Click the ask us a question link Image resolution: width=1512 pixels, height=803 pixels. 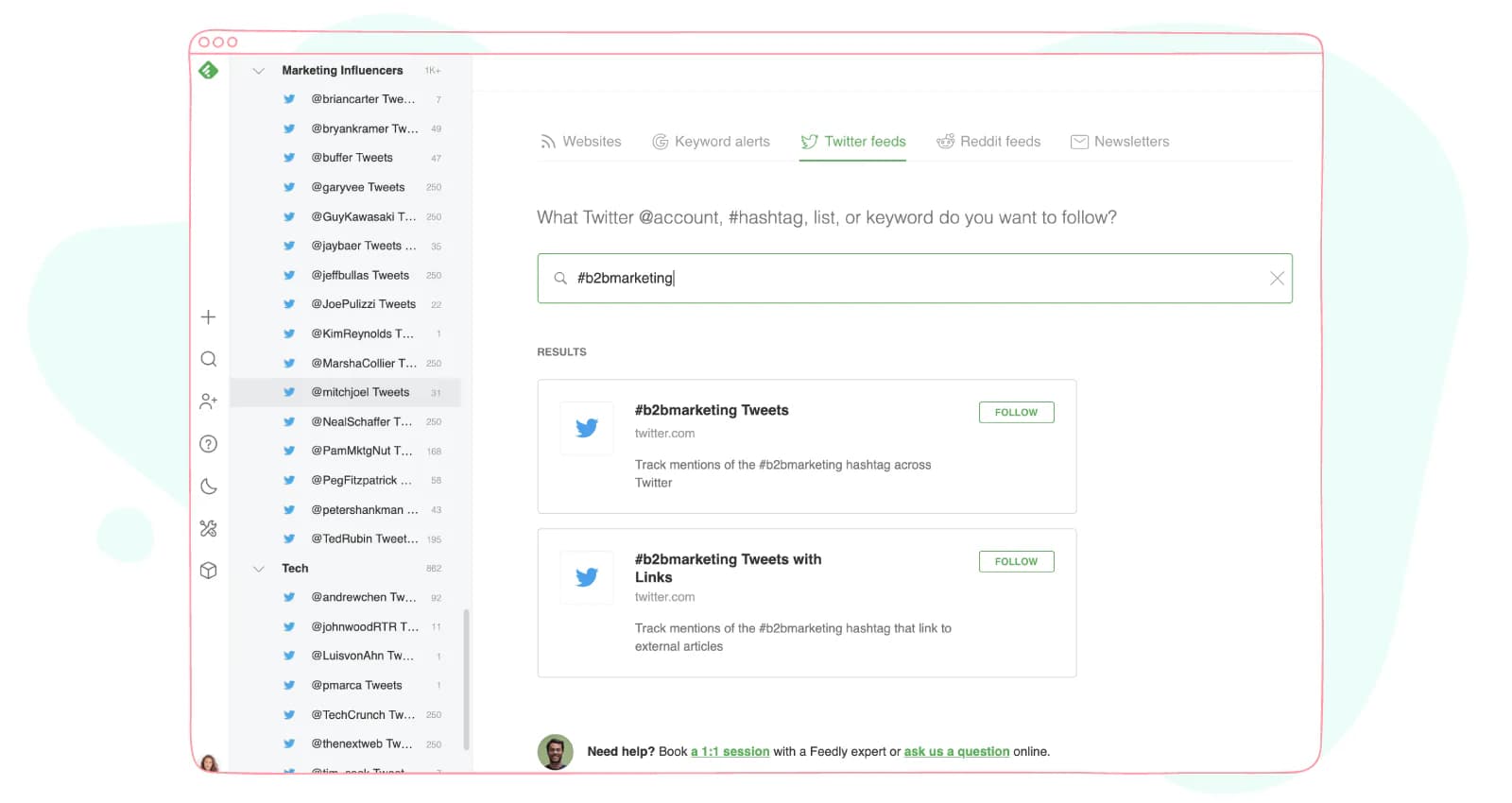pos(957,752)
